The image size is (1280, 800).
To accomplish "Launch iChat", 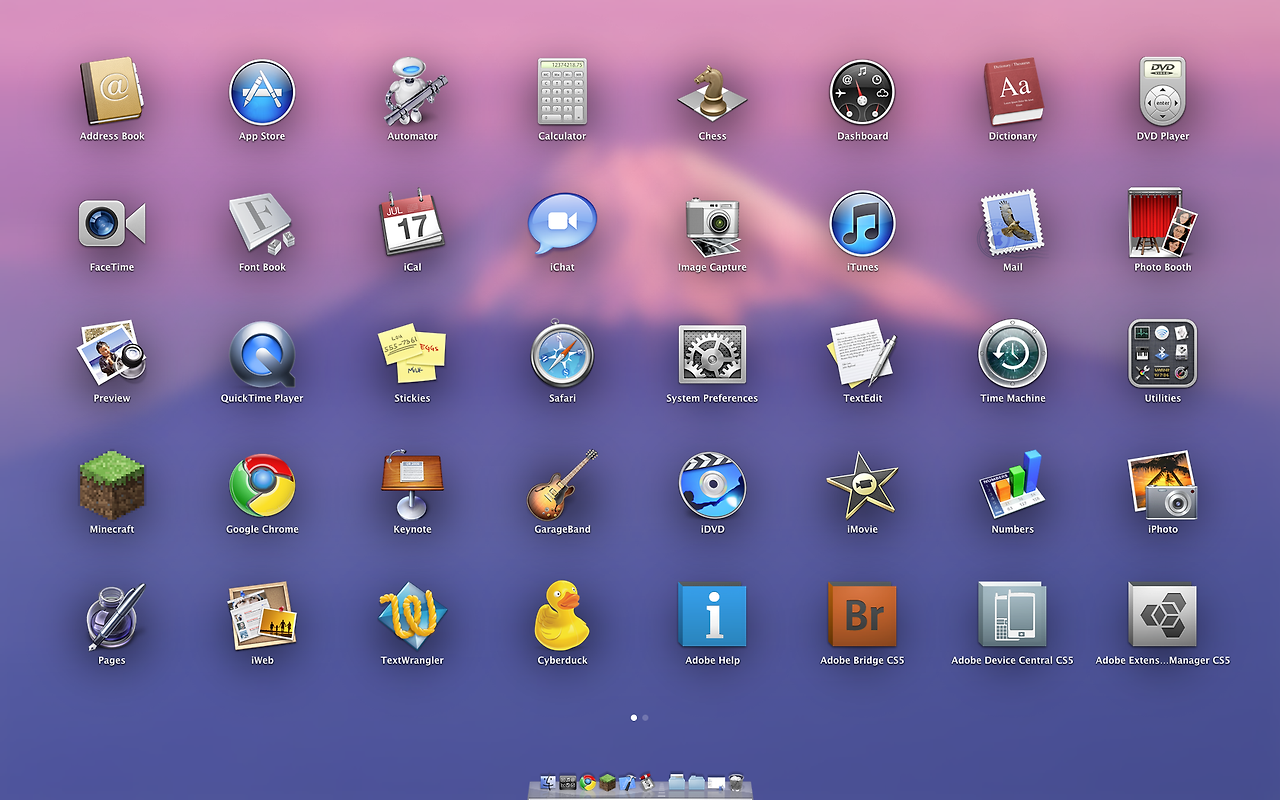I will point(562,223).
